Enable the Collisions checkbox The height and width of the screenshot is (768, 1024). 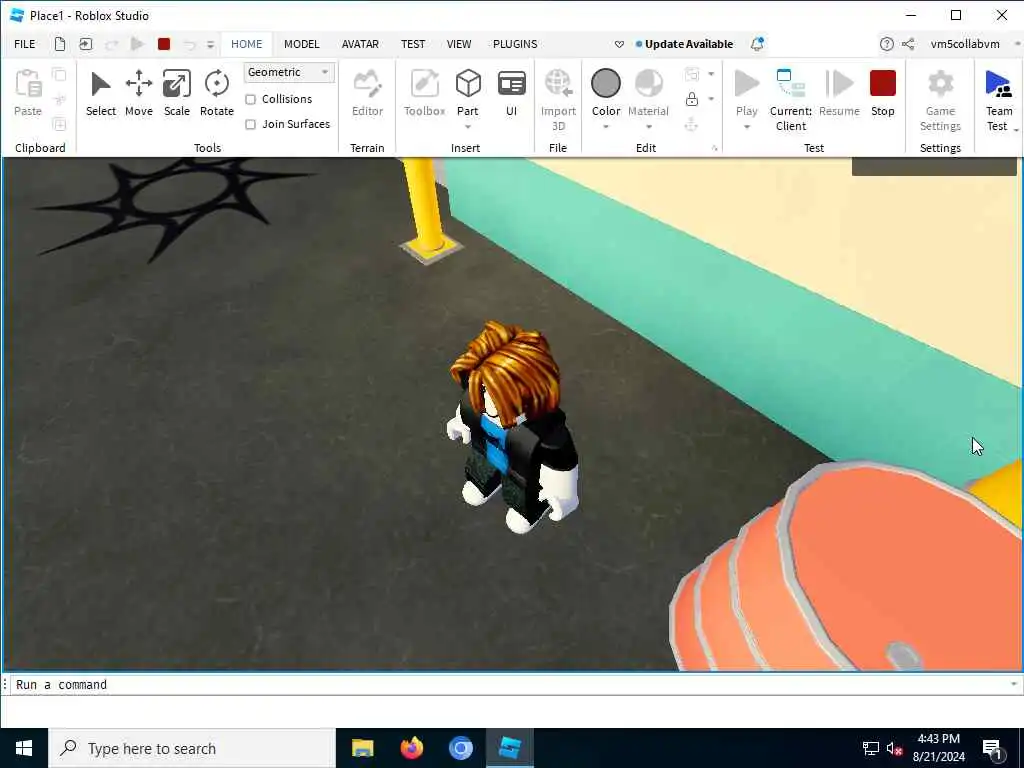coord(250,99)
